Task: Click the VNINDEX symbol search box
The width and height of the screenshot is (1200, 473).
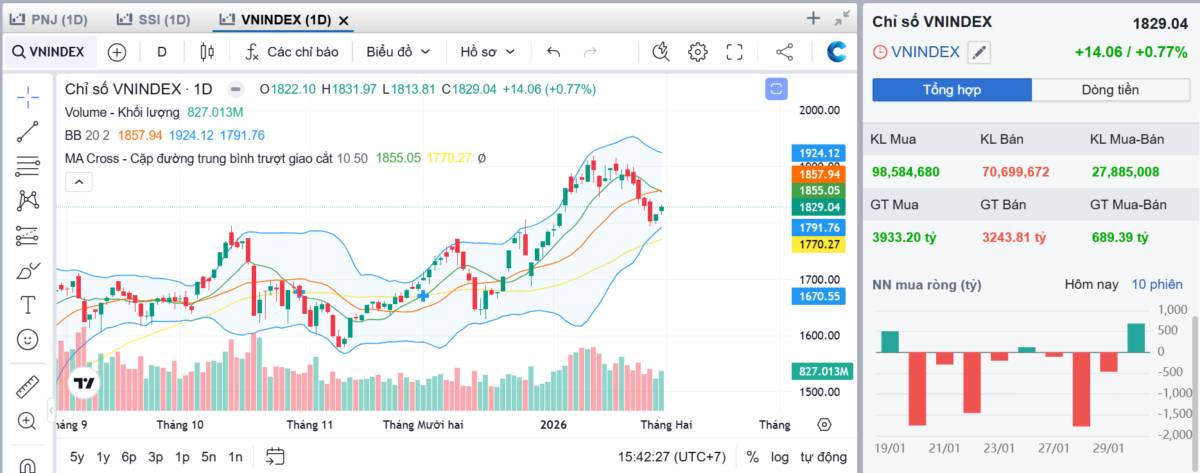Action: click(49, 52)
